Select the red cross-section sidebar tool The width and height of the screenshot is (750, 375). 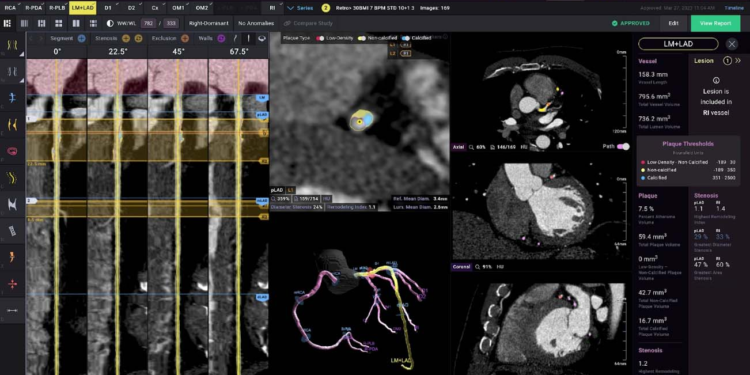[12, 151]
